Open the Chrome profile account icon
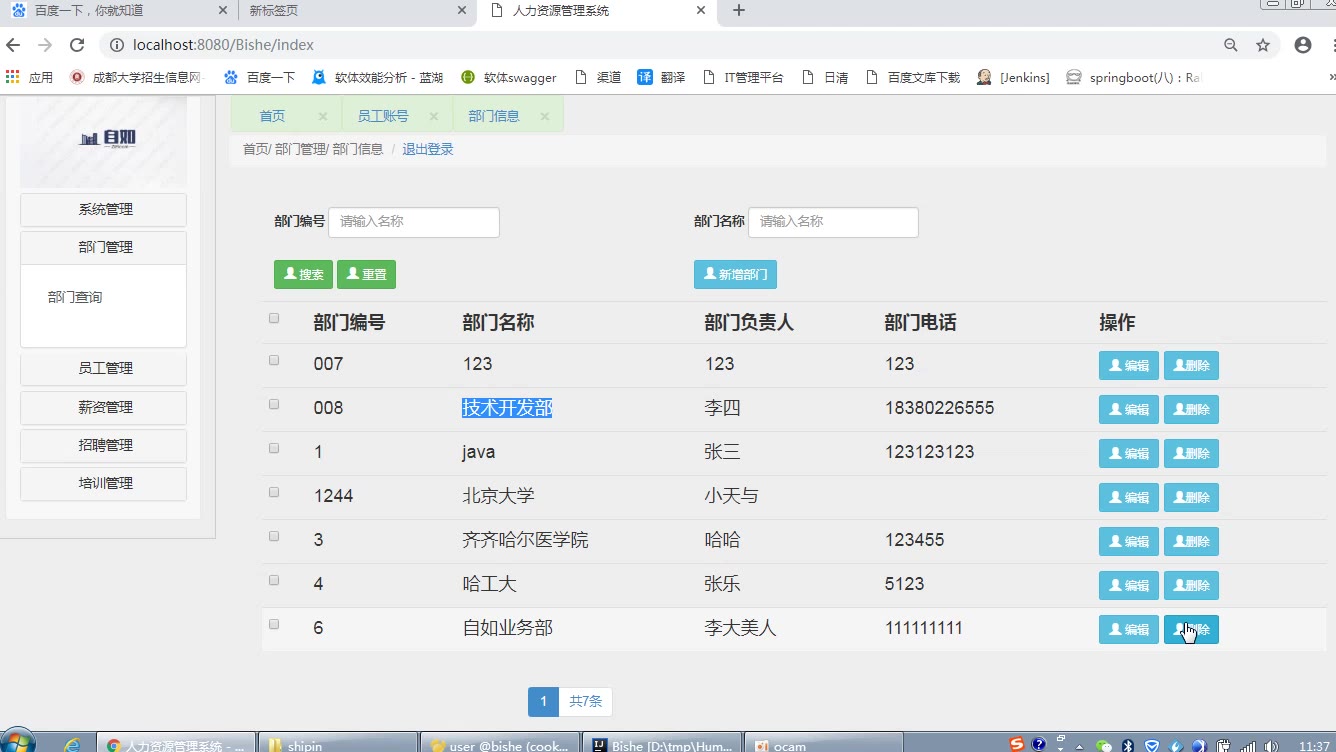The height and width of the screenshot is (752, 1336). coord(1302,45)
